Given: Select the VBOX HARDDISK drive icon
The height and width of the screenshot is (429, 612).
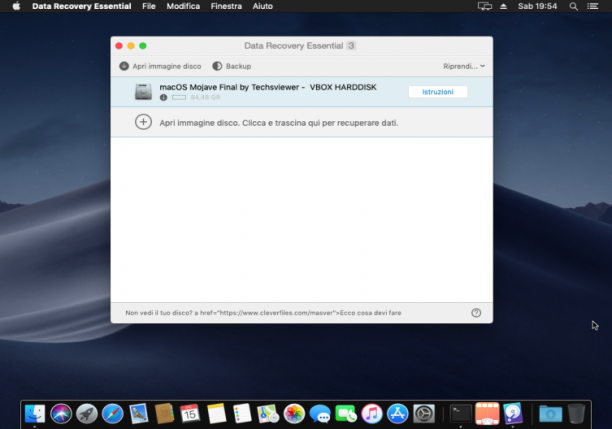Looking at the screenshot, I should pos(143,92).
